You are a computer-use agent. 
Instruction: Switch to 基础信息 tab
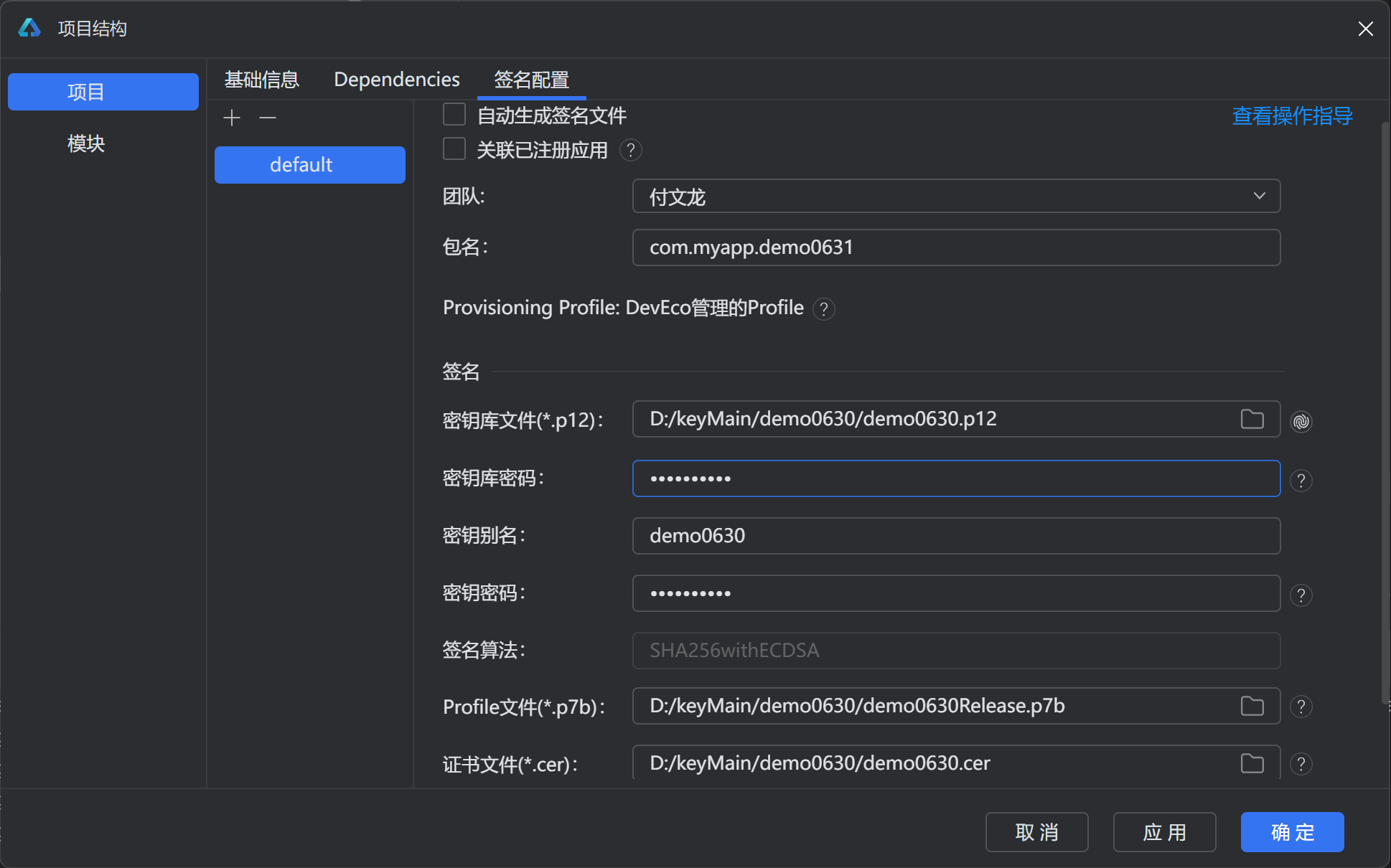(x=262, y=79)
